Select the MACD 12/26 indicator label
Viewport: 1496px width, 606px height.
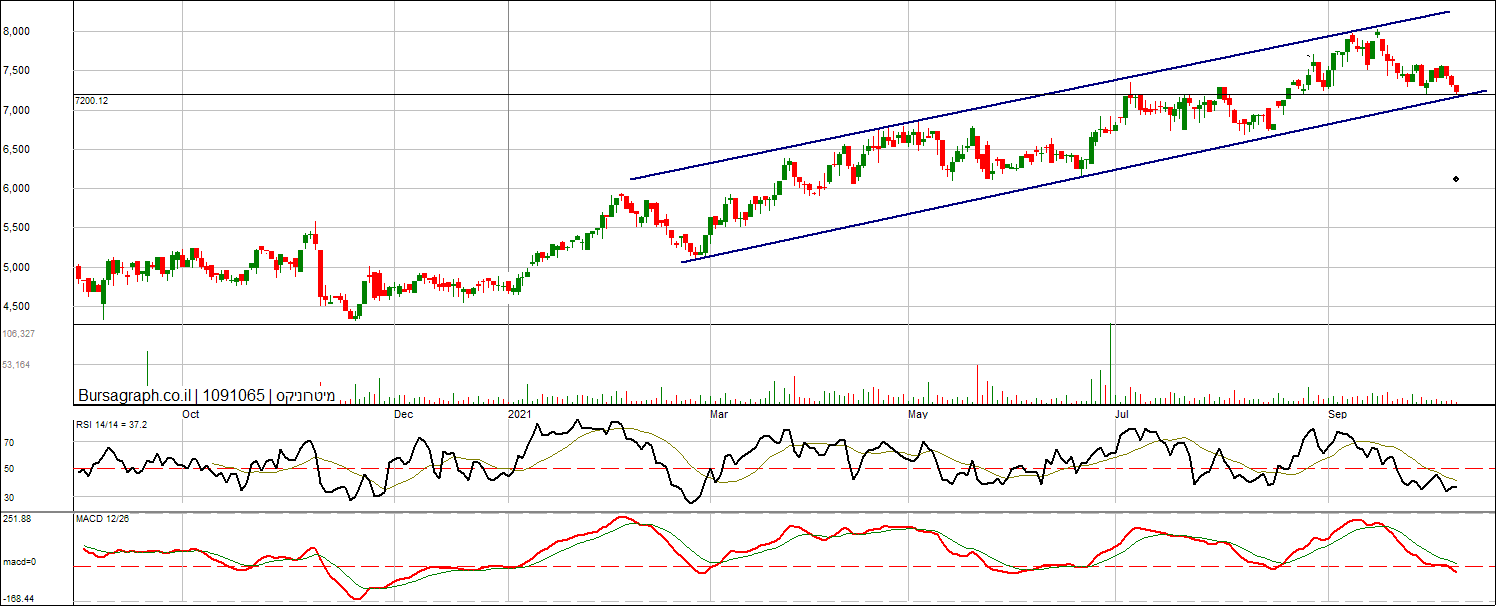pyautogui.click(x=103, y=519)
